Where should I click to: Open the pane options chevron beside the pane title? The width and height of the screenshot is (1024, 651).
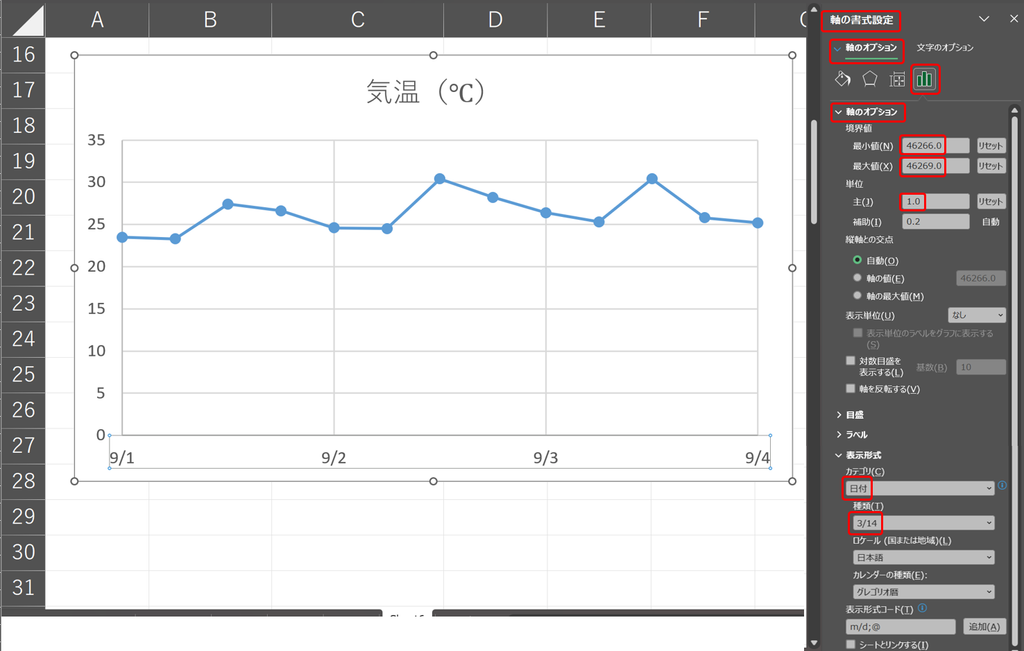tap(984, 20)
